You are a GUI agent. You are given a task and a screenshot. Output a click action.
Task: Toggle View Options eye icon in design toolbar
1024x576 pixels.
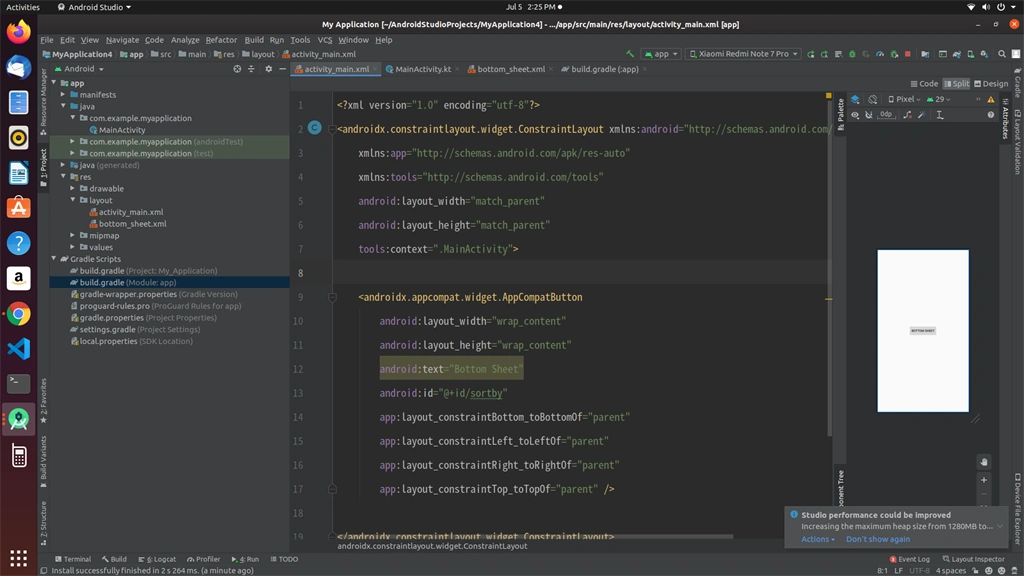[x=855, y=115]
